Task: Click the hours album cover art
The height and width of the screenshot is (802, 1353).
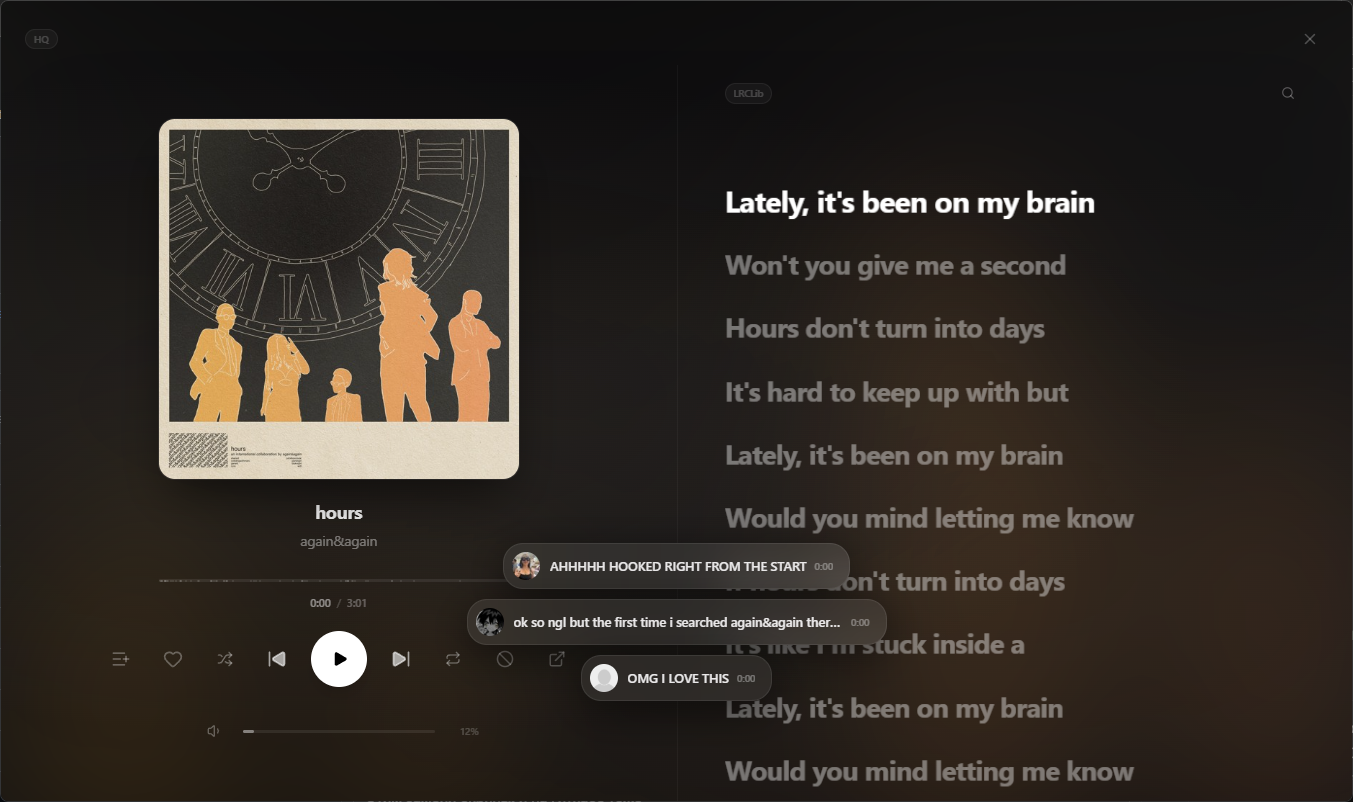Action: 339,299
